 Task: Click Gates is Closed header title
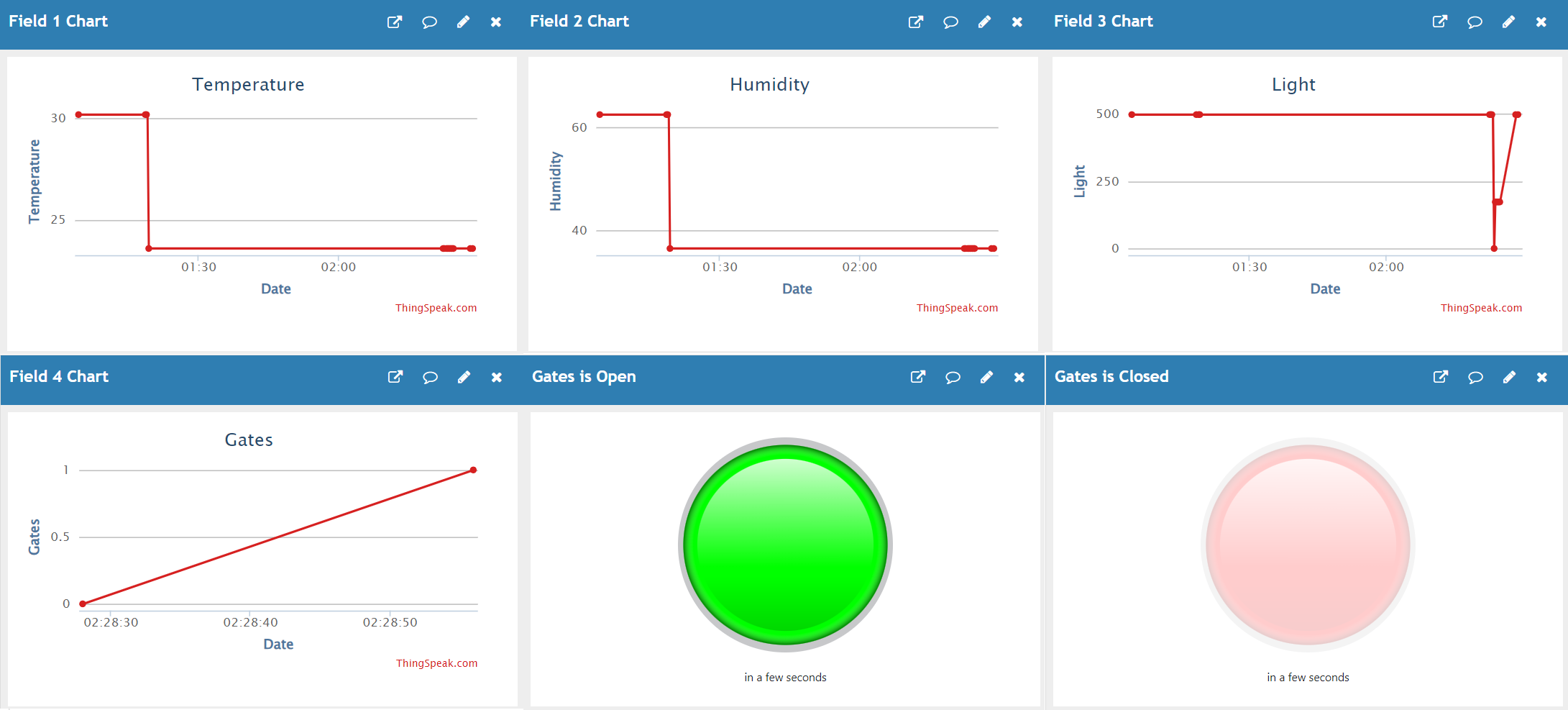click(1111, 377)
